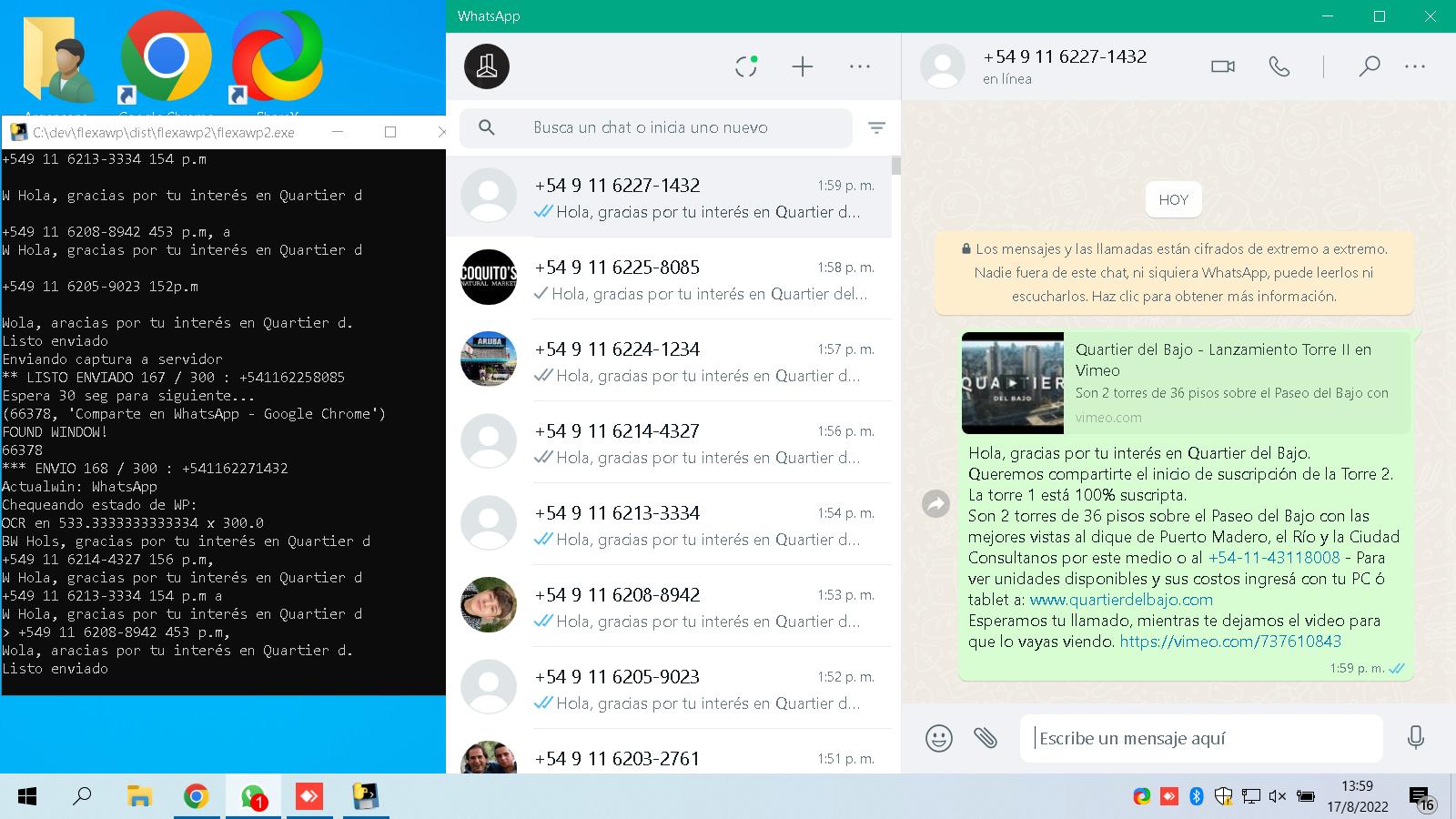Minimize the flexawp2.exe console window
Image resolution: width=1456 pixels, height=819 pixels.
(338, 132)
